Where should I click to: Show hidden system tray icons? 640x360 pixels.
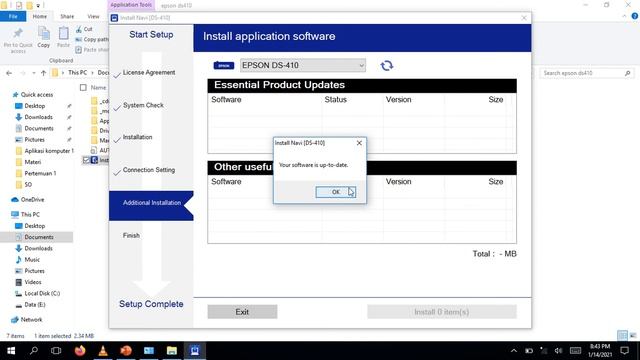coord(514,351)
